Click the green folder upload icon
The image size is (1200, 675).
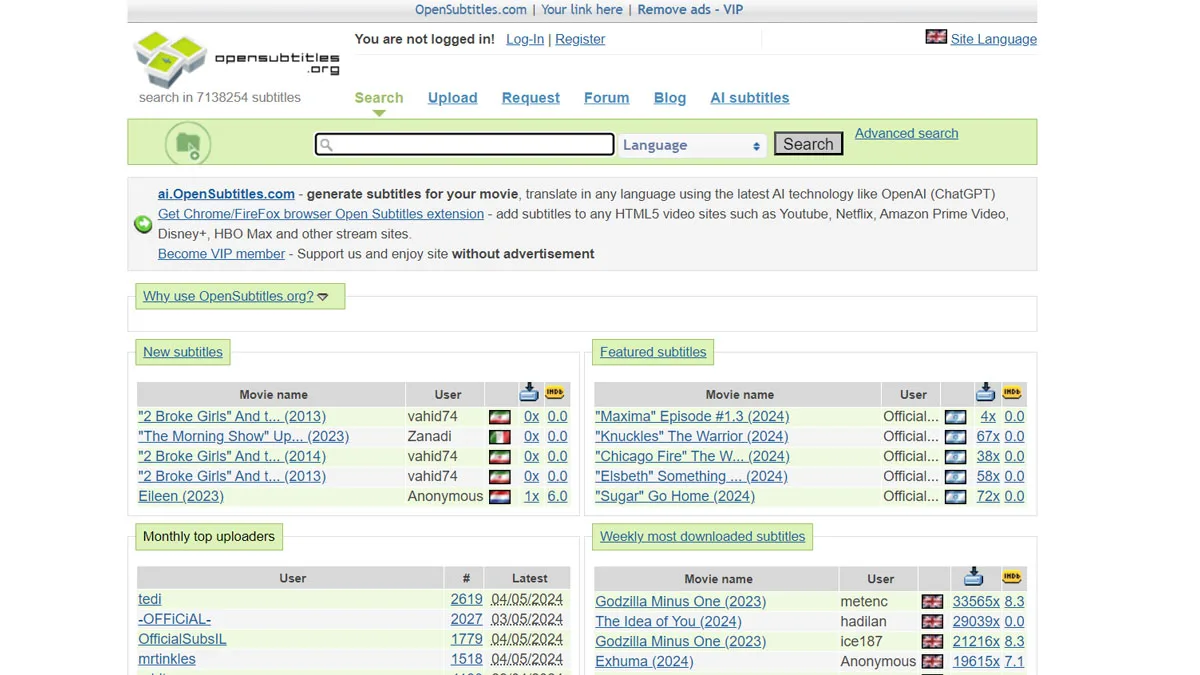pyautogui.click(x=188, y=144)
